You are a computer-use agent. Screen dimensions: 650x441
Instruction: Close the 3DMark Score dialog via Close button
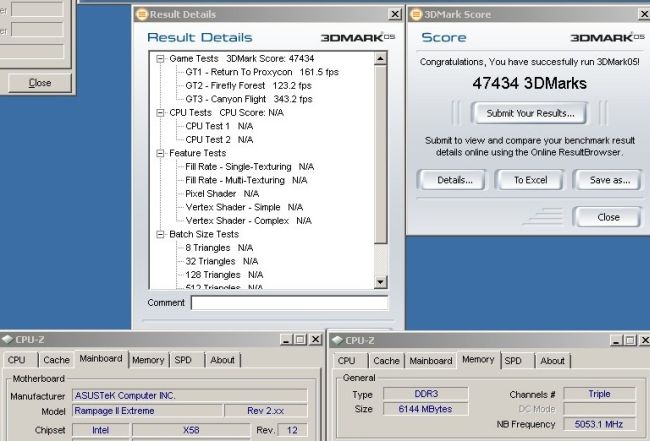[608, 217]
